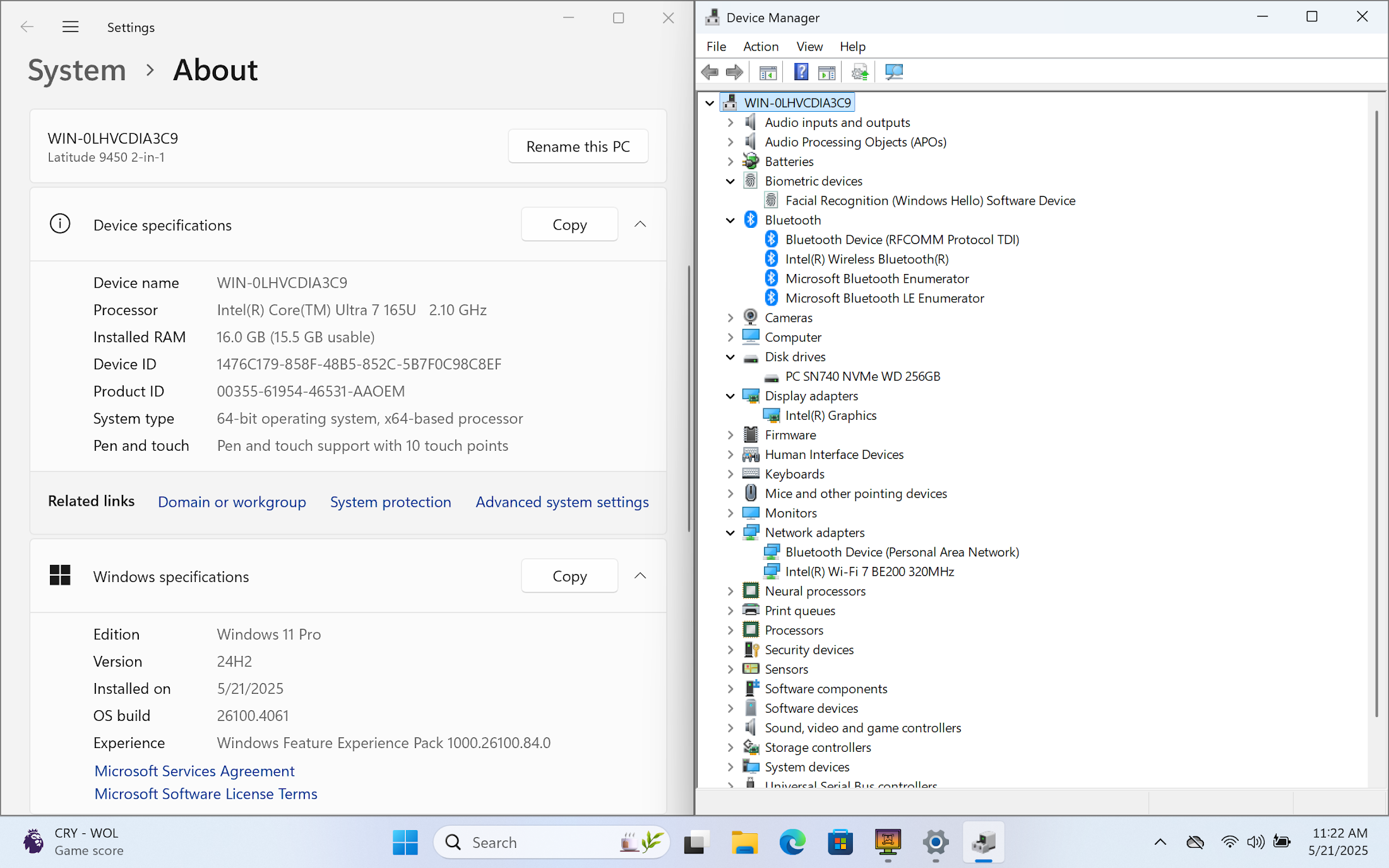Expand Sound, video and game controllers
Screen dimensions: 1389x868
tap(730, 728)
